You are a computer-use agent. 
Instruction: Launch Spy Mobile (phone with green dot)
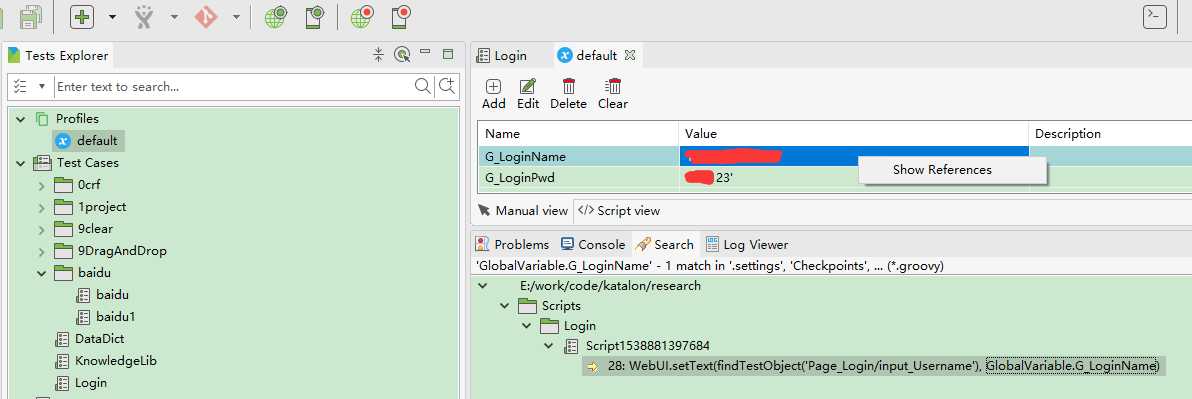(x=314, y=17)
